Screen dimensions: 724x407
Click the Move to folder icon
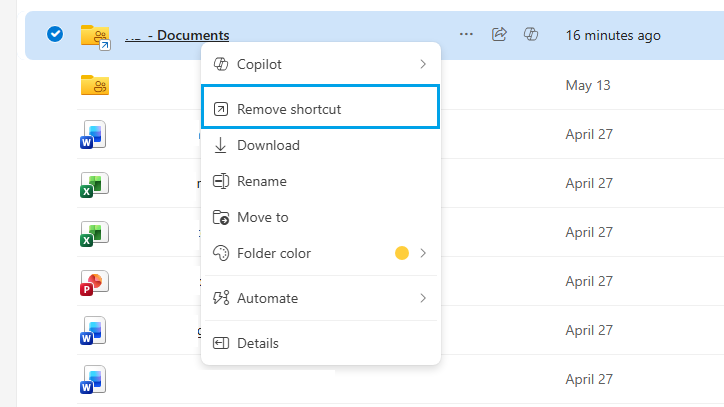(221, 217)
